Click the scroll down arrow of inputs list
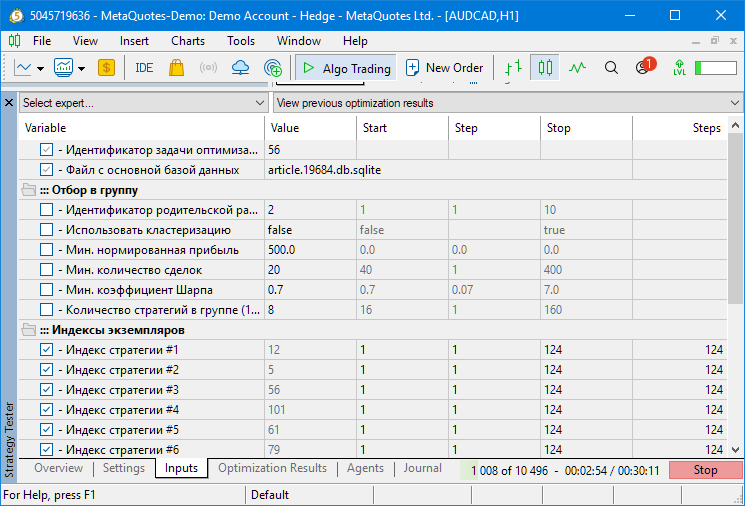The image size is (745, 506). (735, 450)
